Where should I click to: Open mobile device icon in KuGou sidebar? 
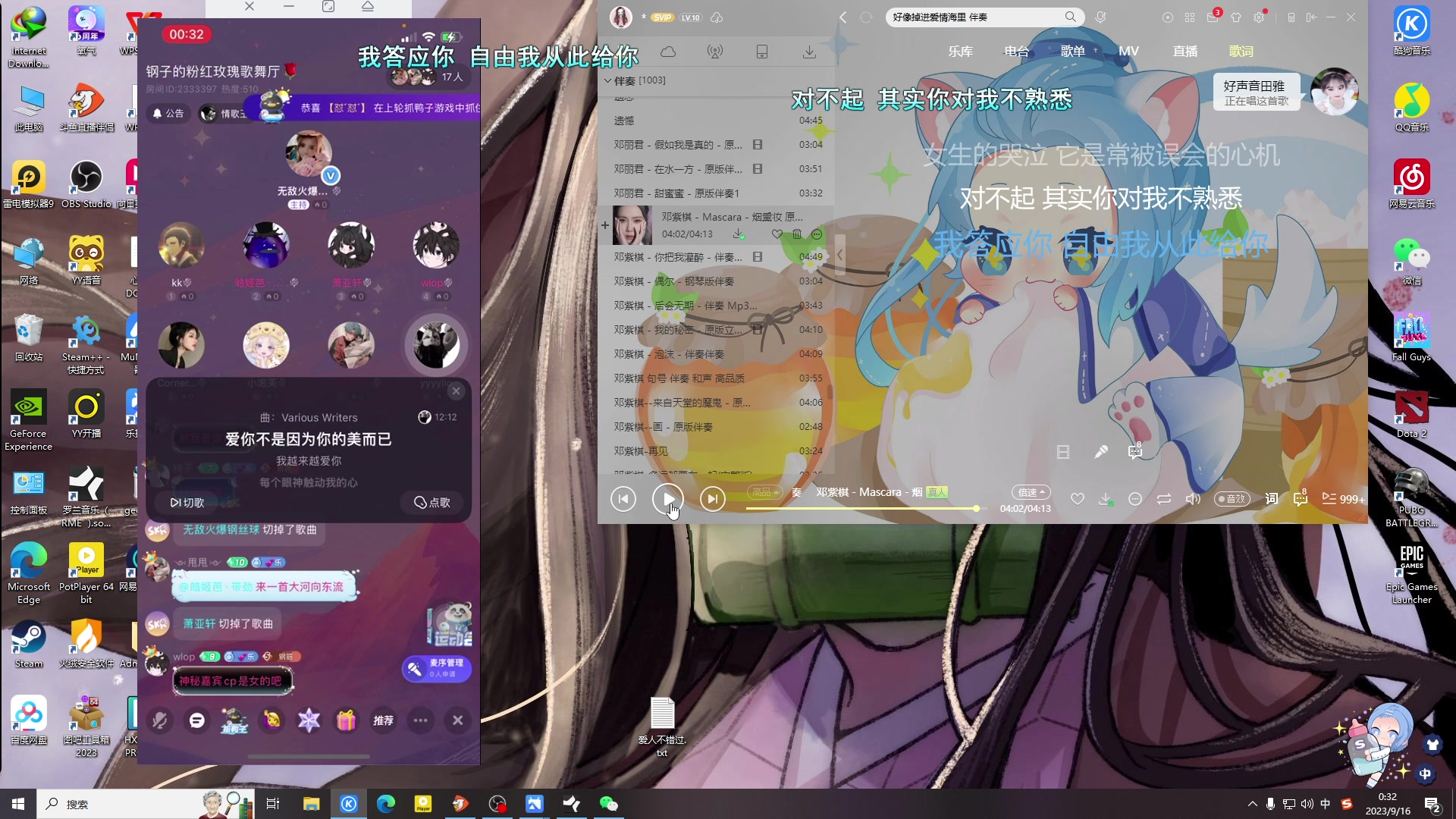[x=762, y=52]
